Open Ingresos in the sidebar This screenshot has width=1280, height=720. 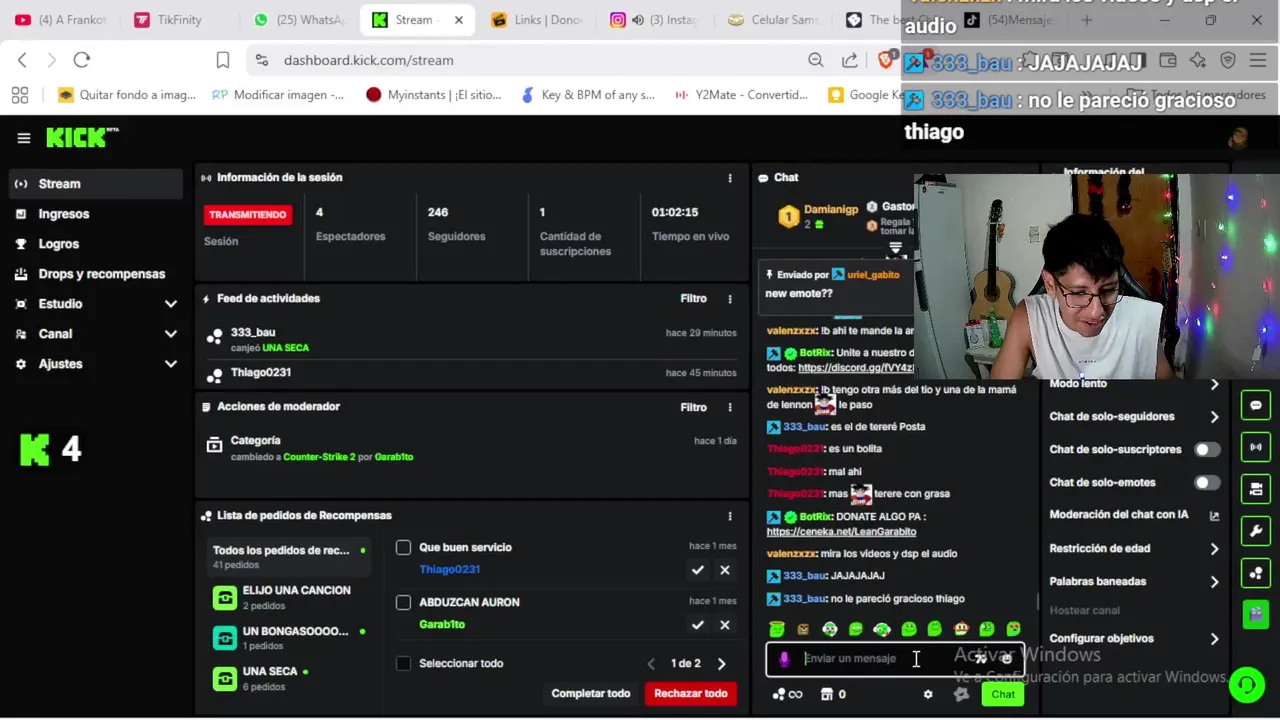pos(96,214)
